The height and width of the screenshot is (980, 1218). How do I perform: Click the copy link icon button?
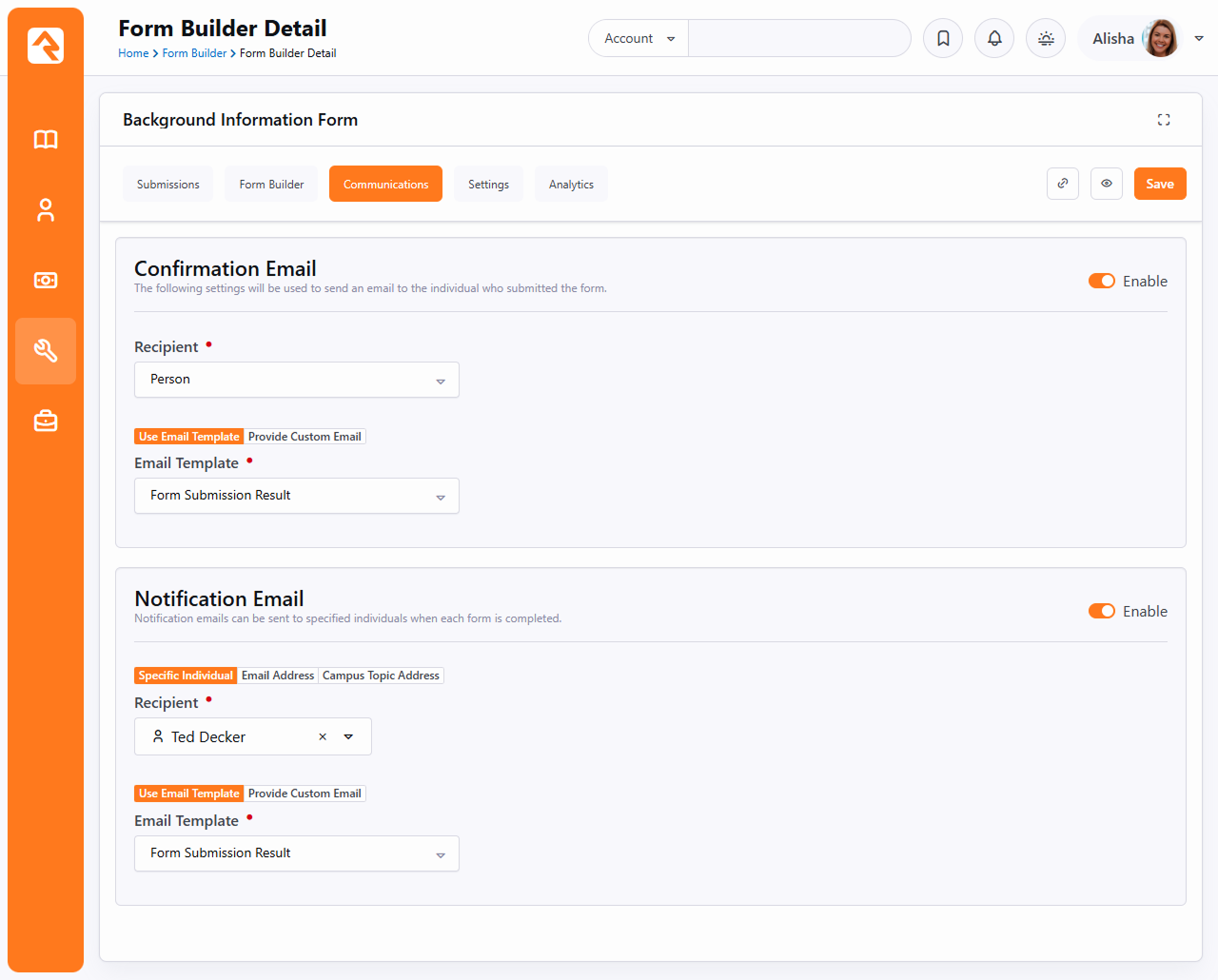[1063, 184]
